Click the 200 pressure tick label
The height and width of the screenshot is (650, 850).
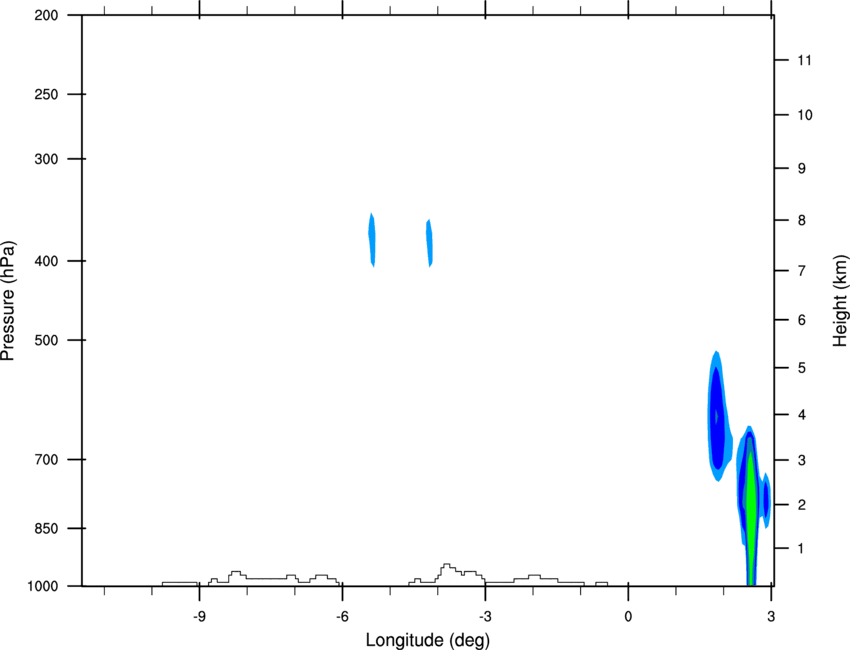click(x=46, y=15)
